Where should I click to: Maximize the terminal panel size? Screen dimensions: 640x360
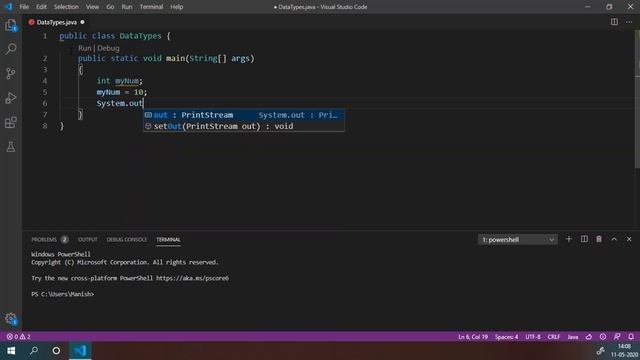[x=614, y=239]
